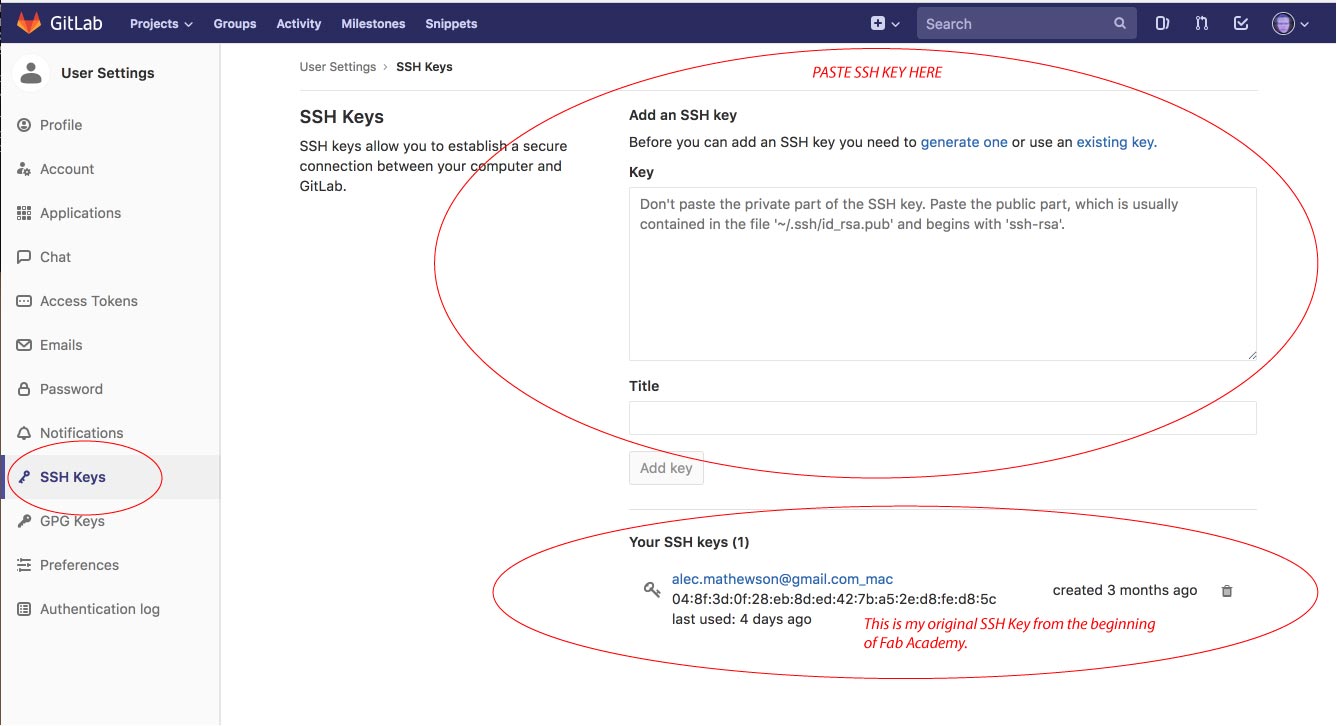Select the Notifications bell icon in sidebar
Screen dimensions: 1337x726
click(24, 433)
